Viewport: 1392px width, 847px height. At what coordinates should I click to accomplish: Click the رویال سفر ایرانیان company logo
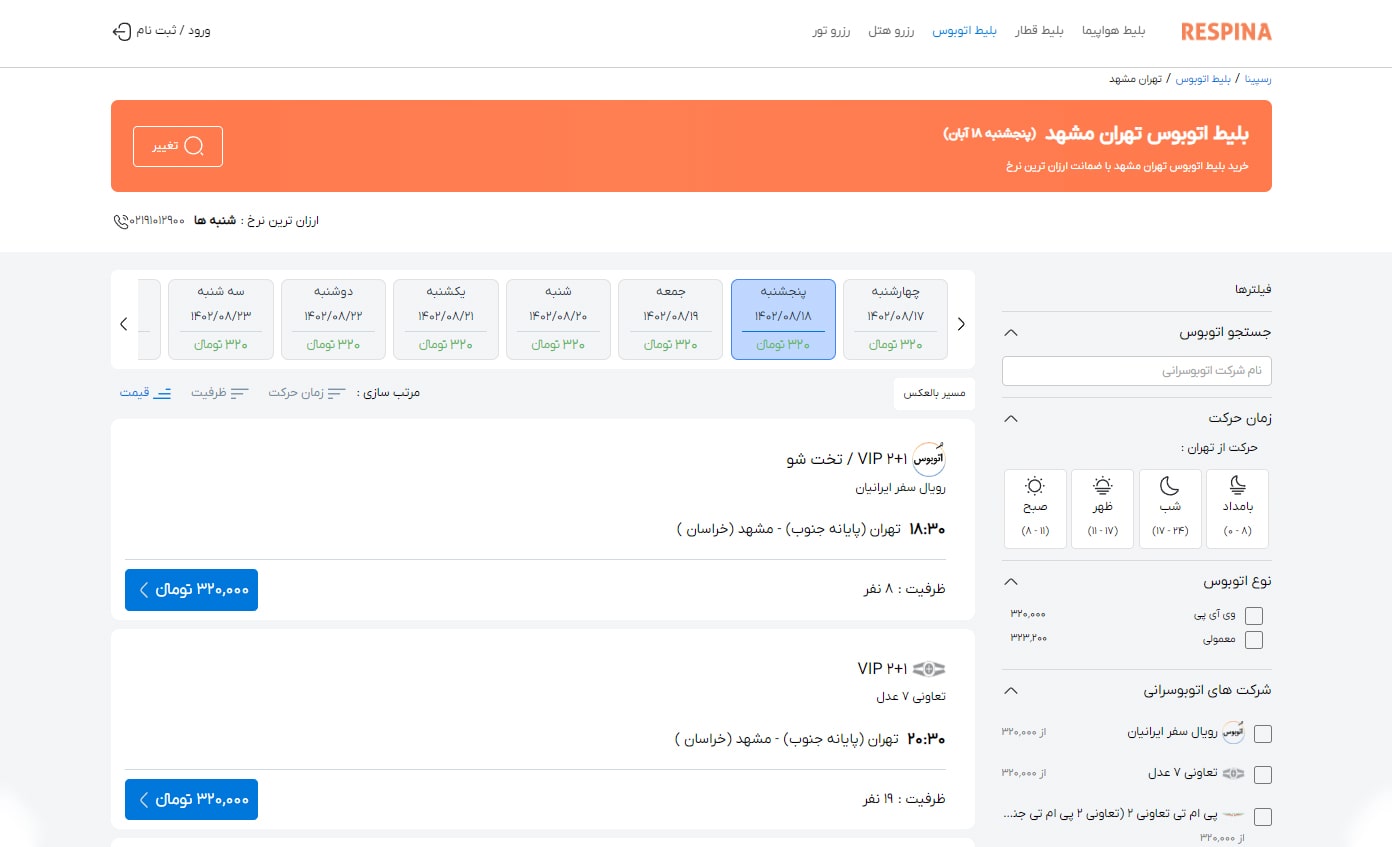click(1233, 732)
